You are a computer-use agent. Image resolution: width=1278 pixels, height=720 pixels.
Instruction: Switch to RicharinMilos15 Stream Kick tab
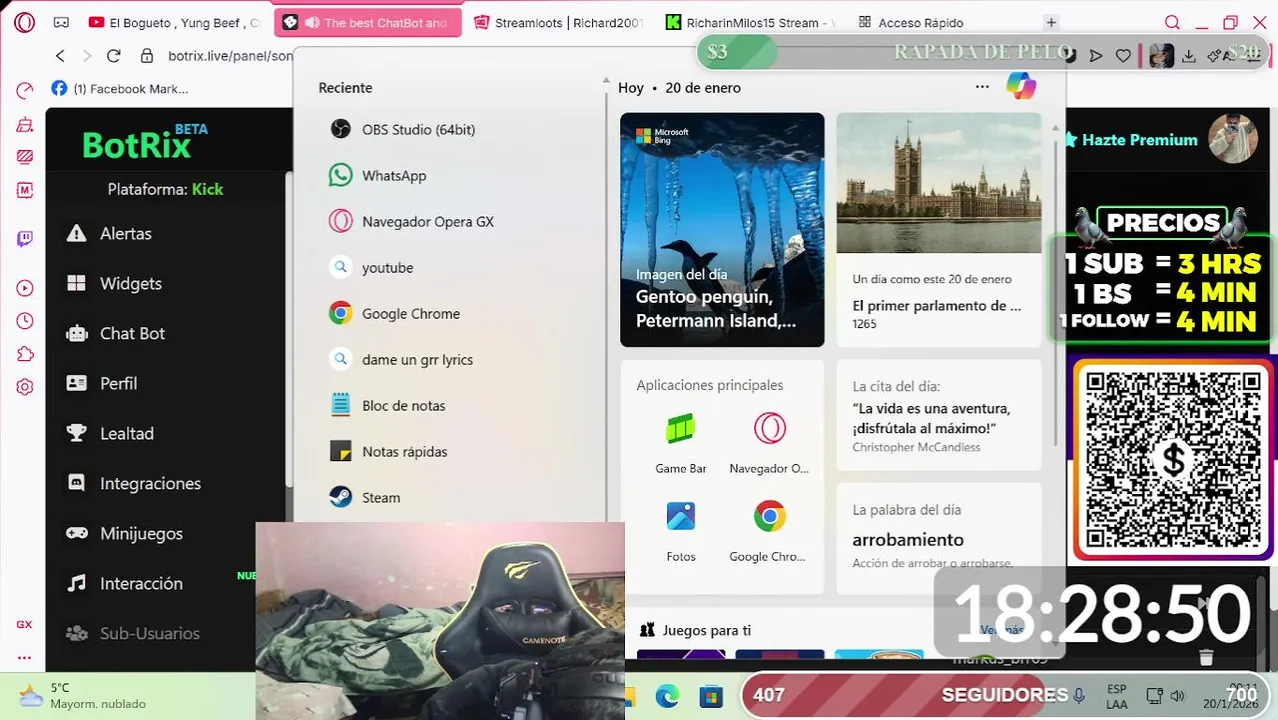coord(750,22)
